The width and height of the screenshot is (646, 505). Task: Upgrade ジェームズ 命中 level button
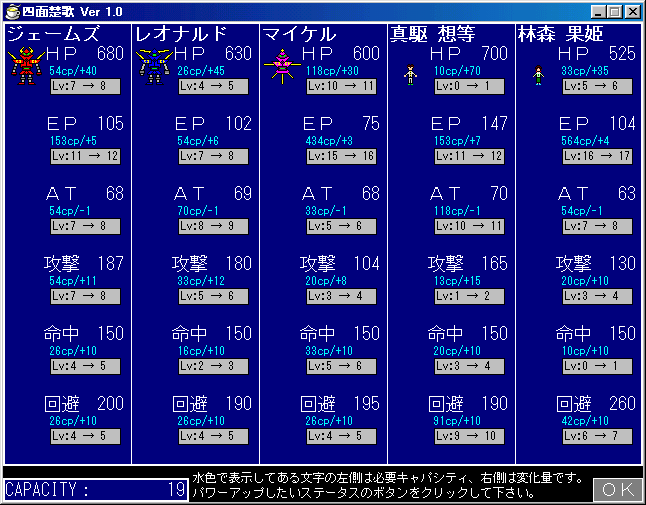click(85, 367)
